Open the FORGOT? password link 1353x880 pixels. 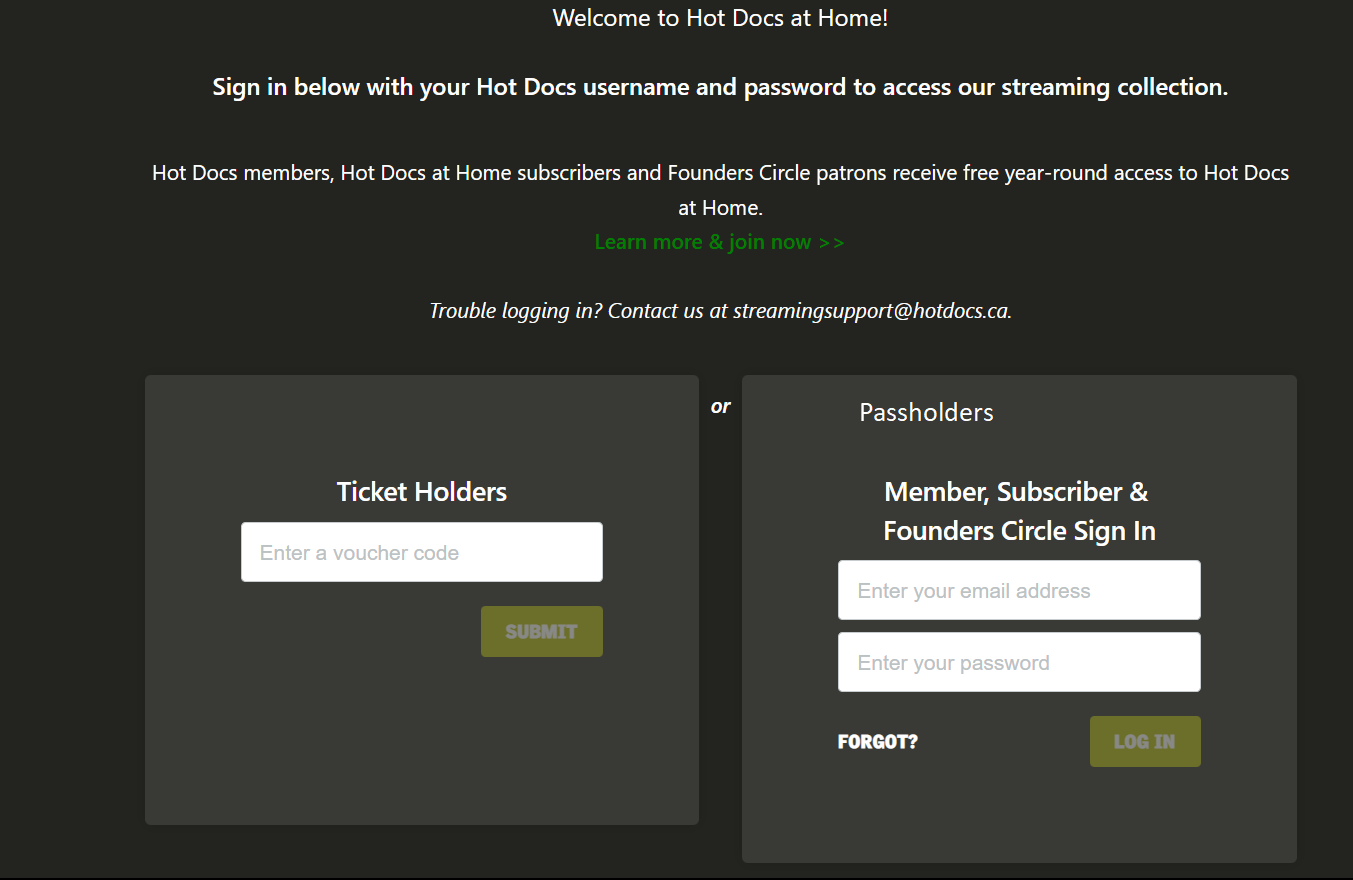[x=877, y=742]
